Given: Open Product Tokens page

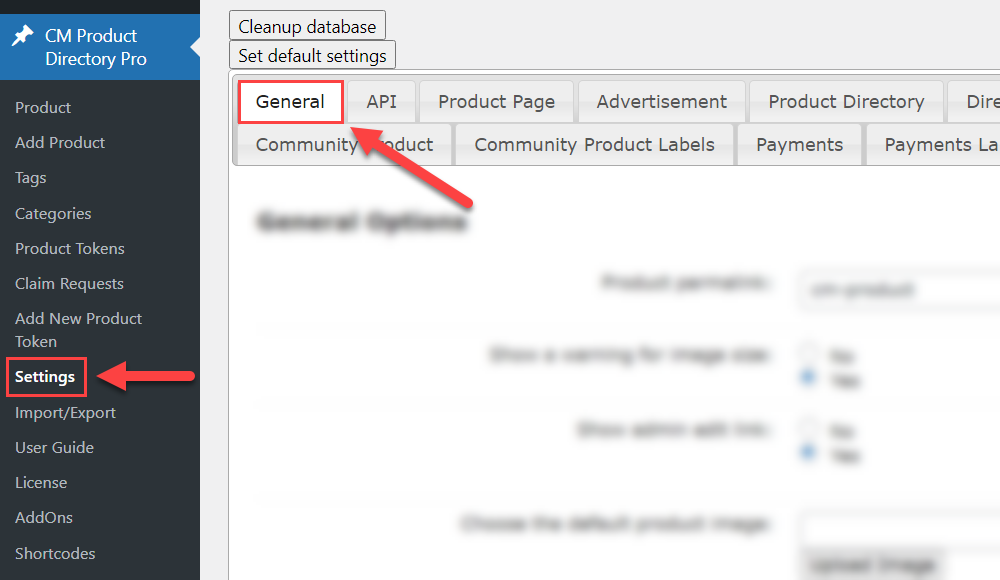Looking at the screenshot, I should (70, 249).
